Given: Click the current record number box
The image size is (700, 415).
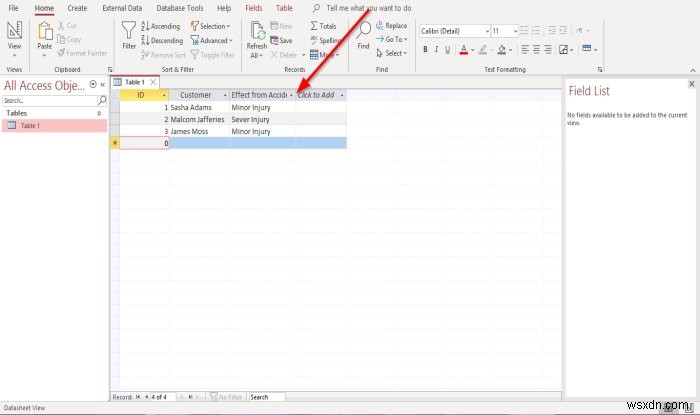Looking at the screenshot, I should click(162, 397).
